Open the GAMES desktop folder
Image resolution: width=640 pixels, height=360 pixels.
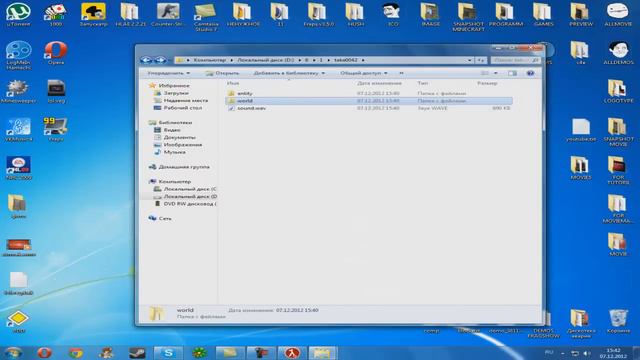click(x=543, y=14)
